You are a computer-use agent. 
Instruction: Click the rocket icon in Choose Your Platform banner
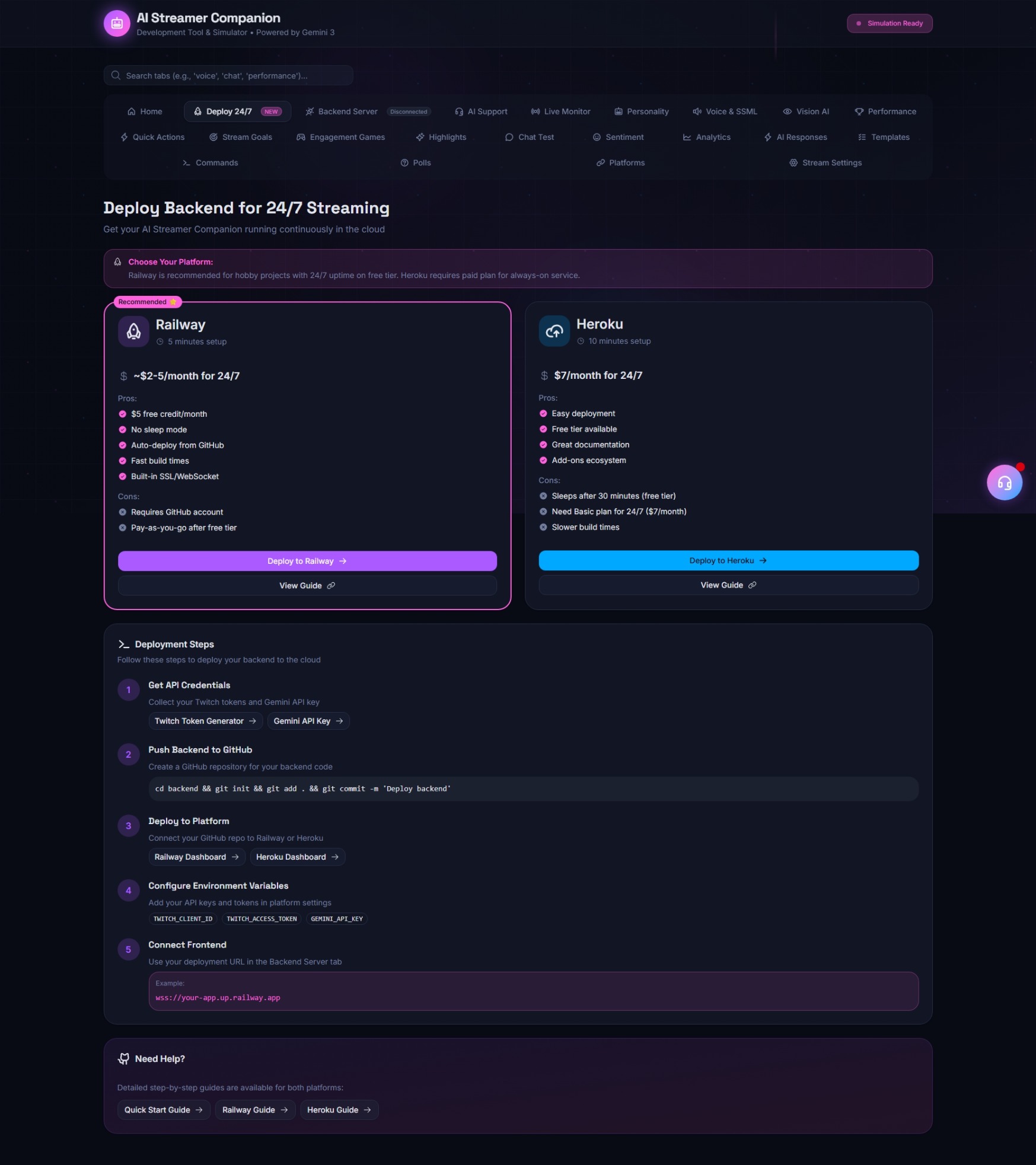[x=117, y=261]
